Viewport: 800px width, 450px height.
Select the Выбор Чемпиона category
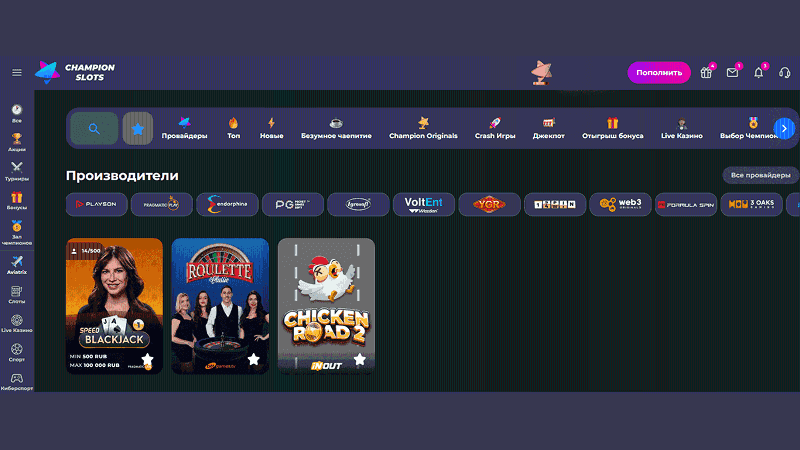pos(747,128)
